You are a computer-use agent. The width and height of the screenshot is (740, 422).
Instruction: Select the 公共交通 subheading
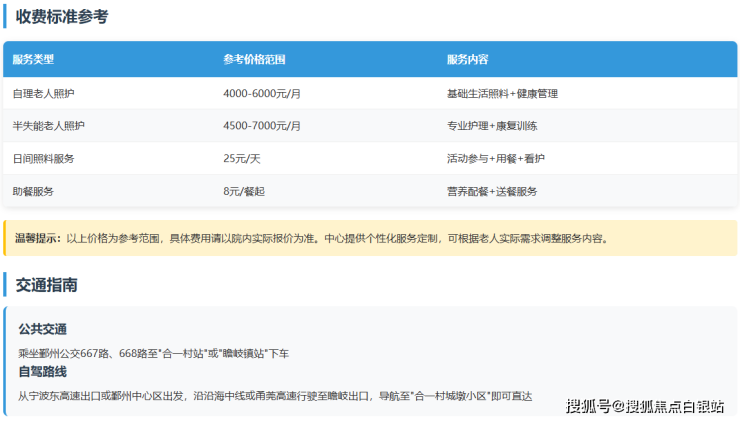[42, 329]
